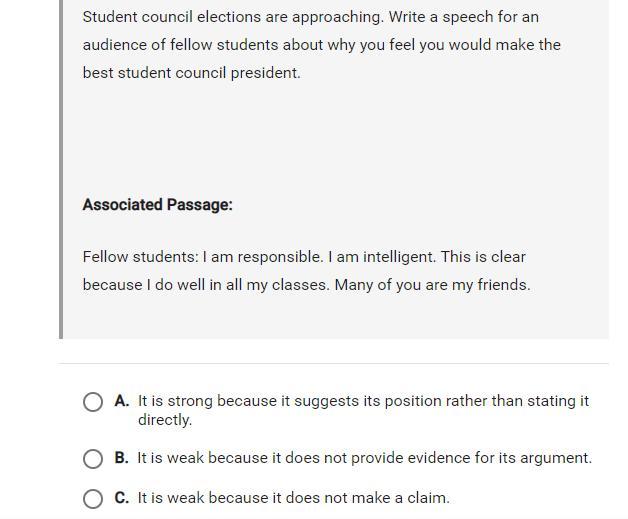Click the word 'directly.' in option A
Viewport: 628px width, 519px height.
click(165, 420)
